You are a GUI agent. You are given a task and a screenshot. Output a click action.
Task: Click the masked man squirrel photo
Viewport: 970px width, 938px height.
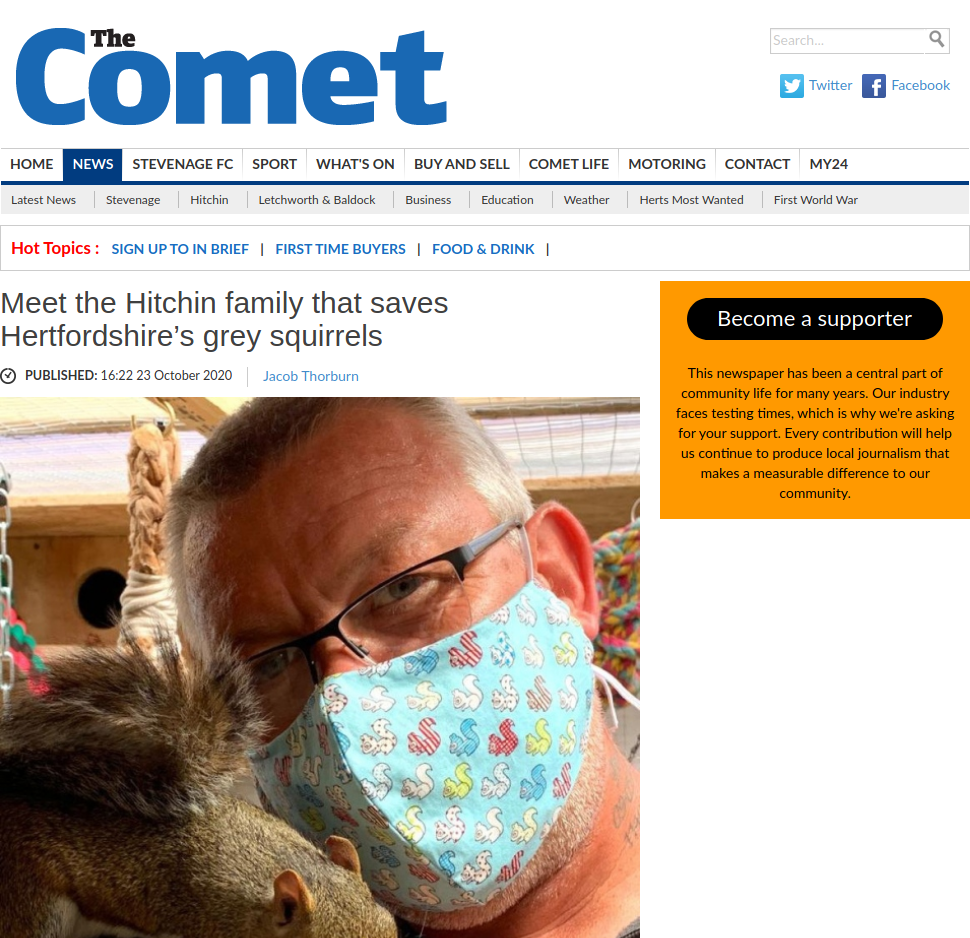pyautogui.click(x=320, y=668)
